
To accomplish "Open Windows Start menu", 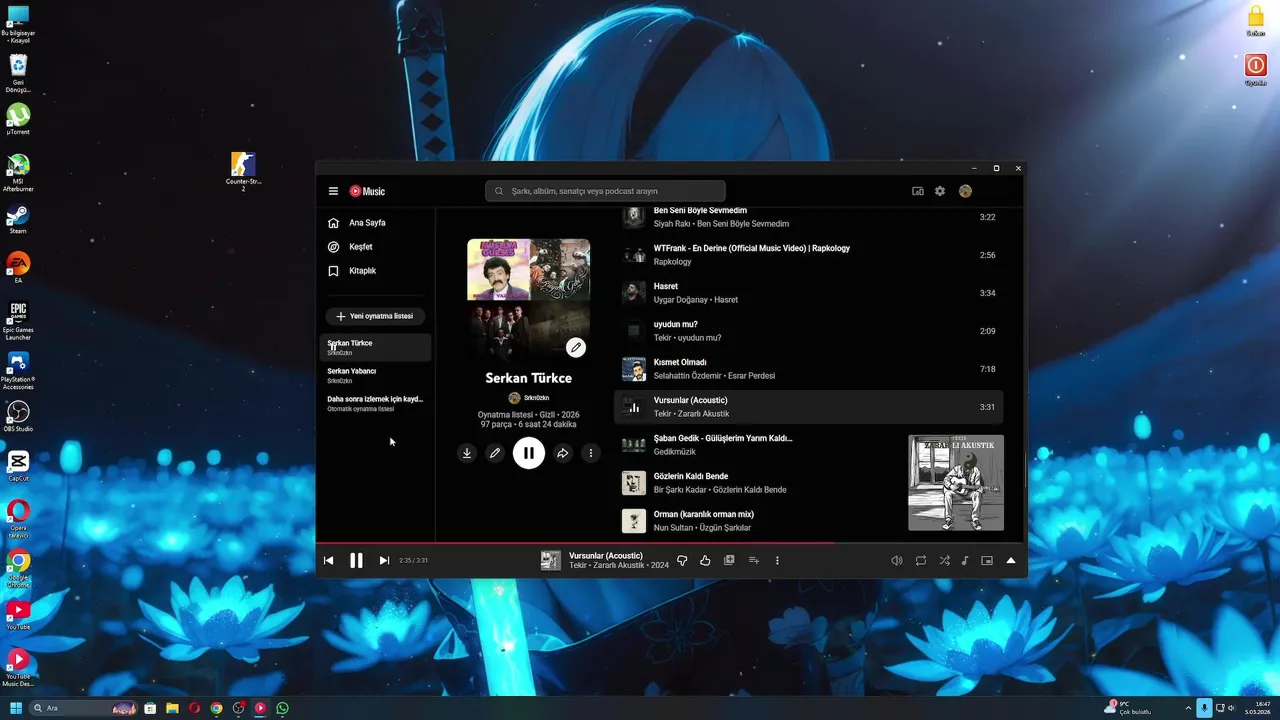I will tap(16, 708).
